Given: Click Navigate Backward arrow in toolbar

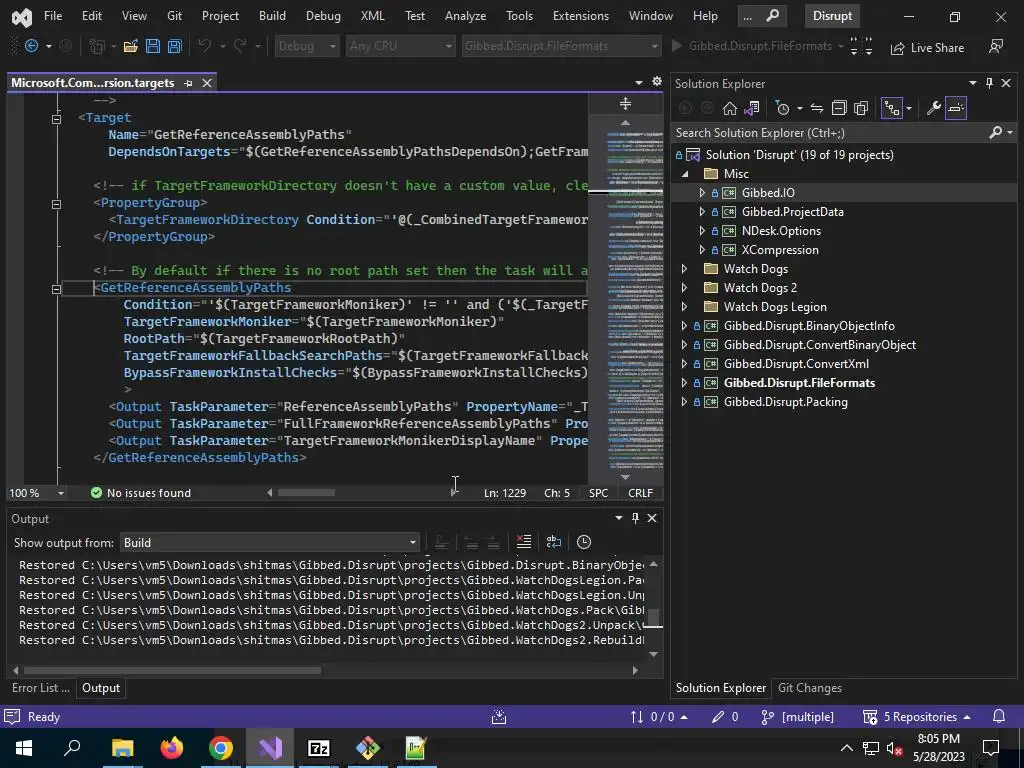Looking at the screenshot, I should [31, 46].
